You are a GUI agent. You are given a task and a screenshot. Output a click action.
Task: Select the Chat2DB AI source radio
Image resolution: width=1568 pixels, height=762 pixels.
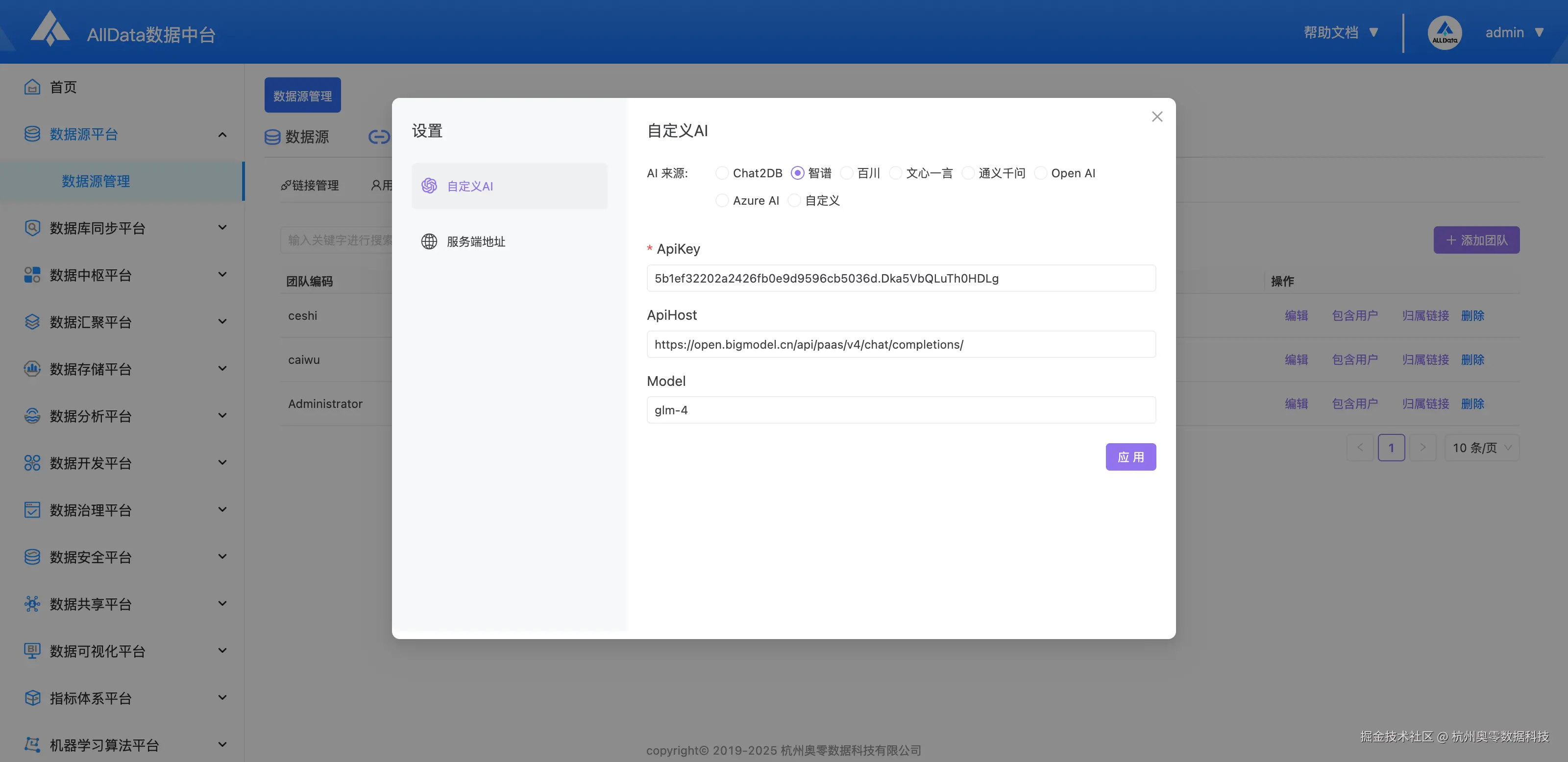tap(722, 173)
